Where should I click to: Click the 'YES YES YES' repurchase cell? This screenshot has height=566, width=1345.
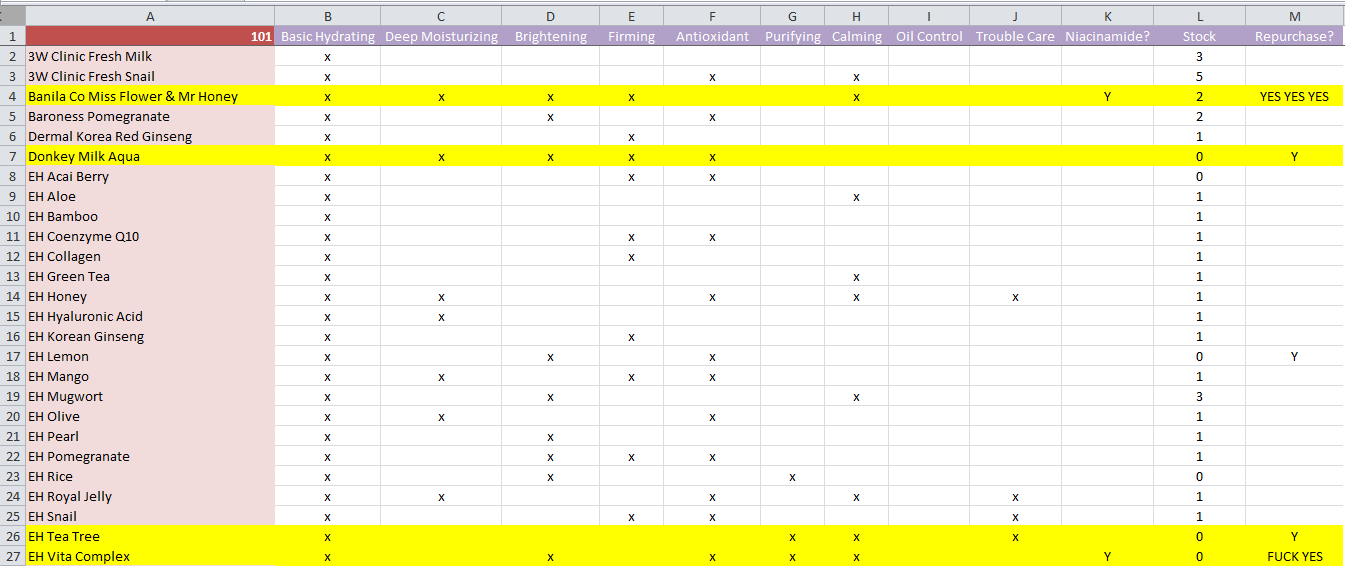click(1294, 97)
